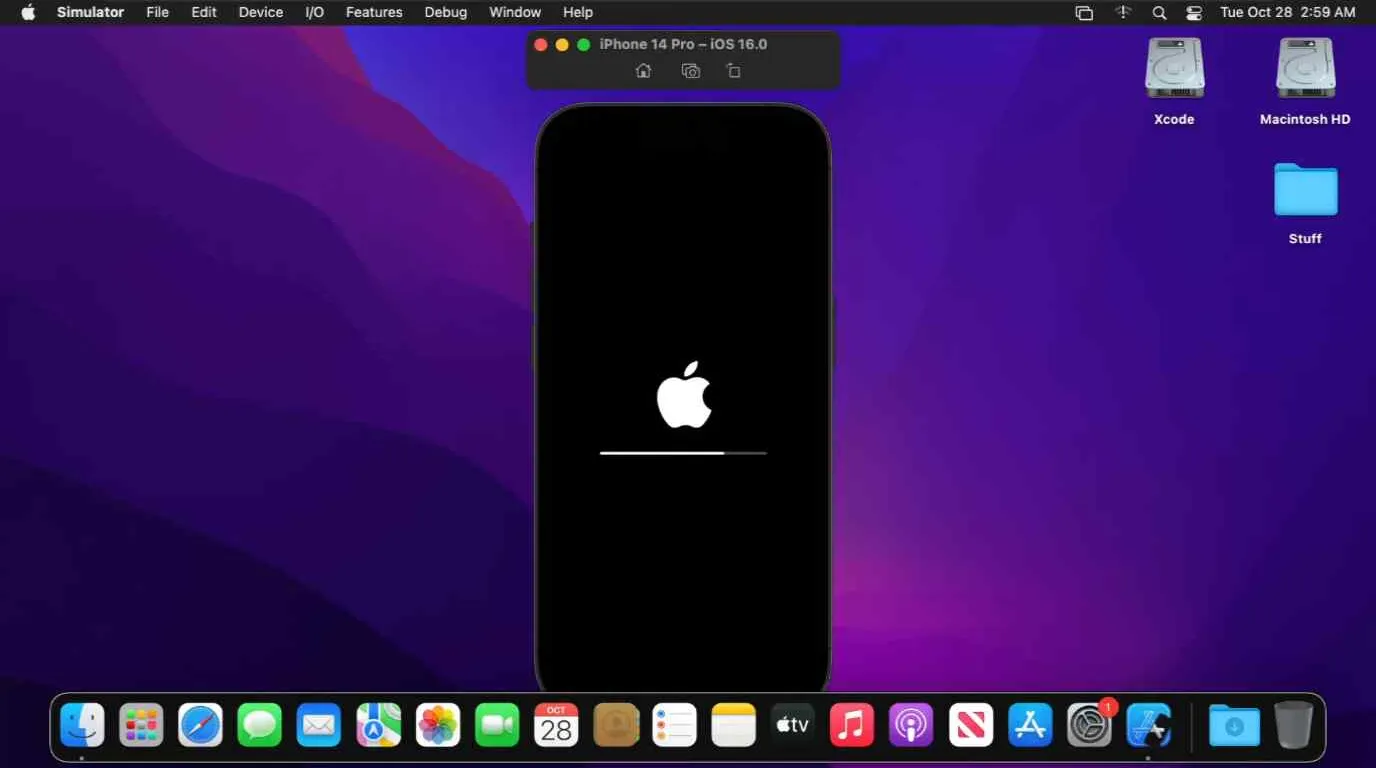Viewport: 1376px width, 768px height.
Task: Open the I/O menu
Action: [314, 12]
